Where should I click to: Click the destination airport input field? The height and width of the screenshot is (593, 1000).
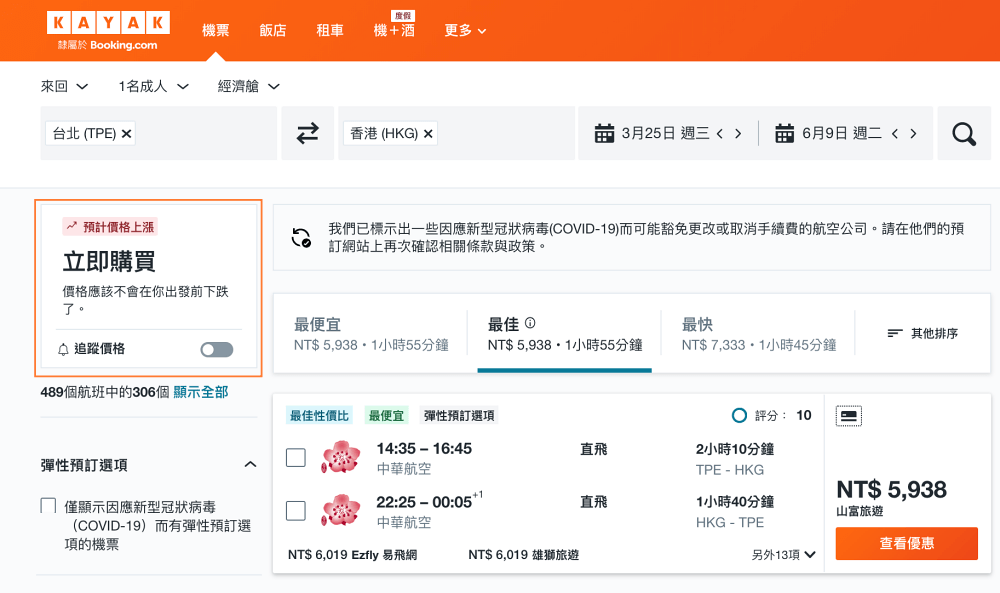pyautogui.click(x=457, y=133)
